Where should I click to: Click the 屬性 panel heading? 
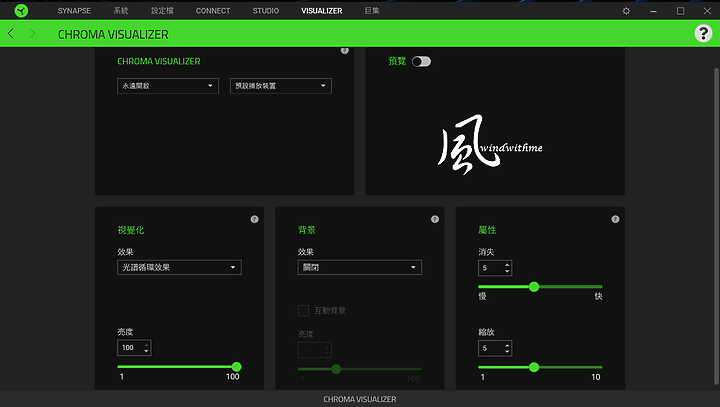487,230
